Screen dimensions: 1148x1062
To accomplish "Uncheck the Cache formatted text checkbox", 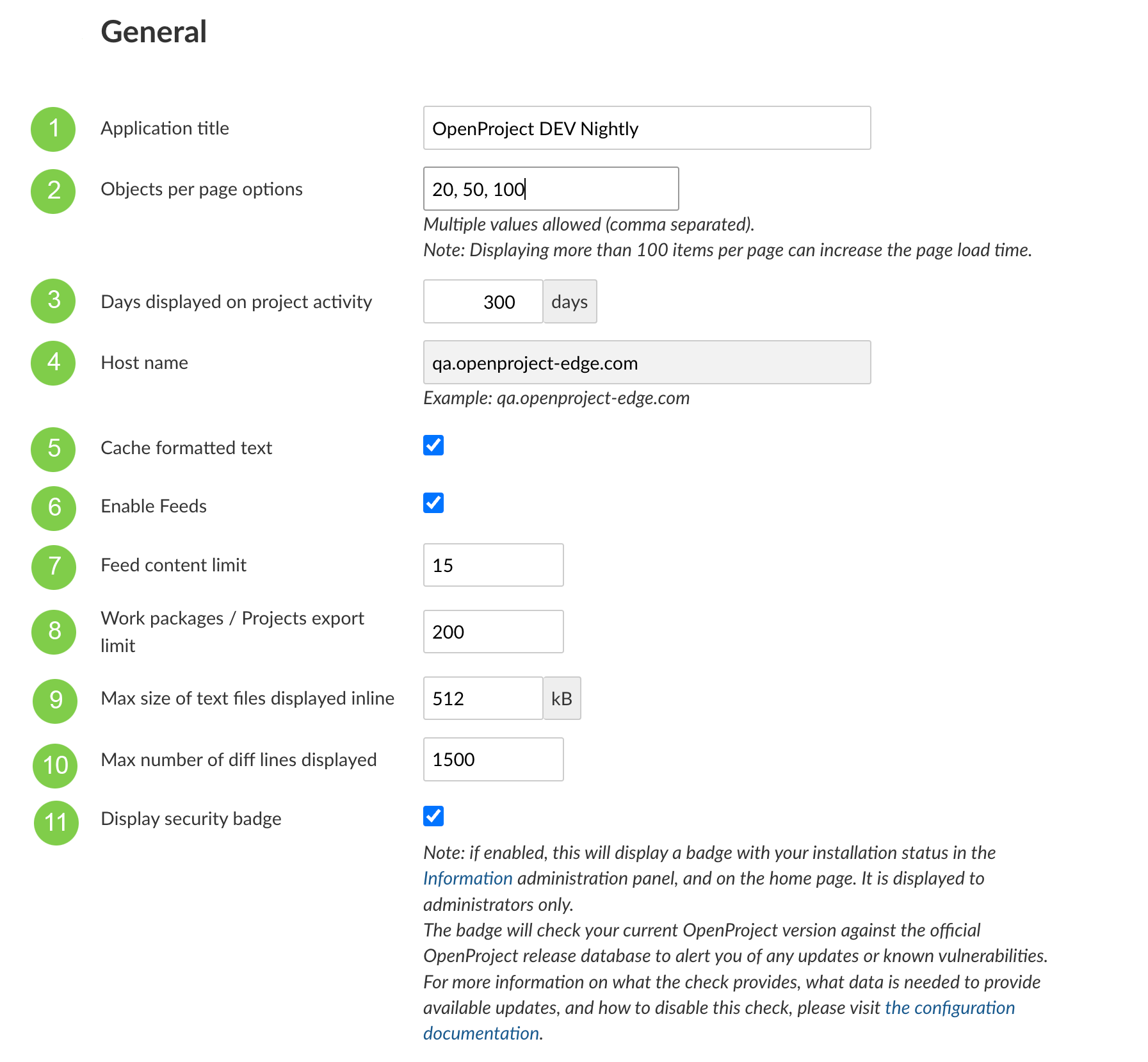I will [433, 445].
